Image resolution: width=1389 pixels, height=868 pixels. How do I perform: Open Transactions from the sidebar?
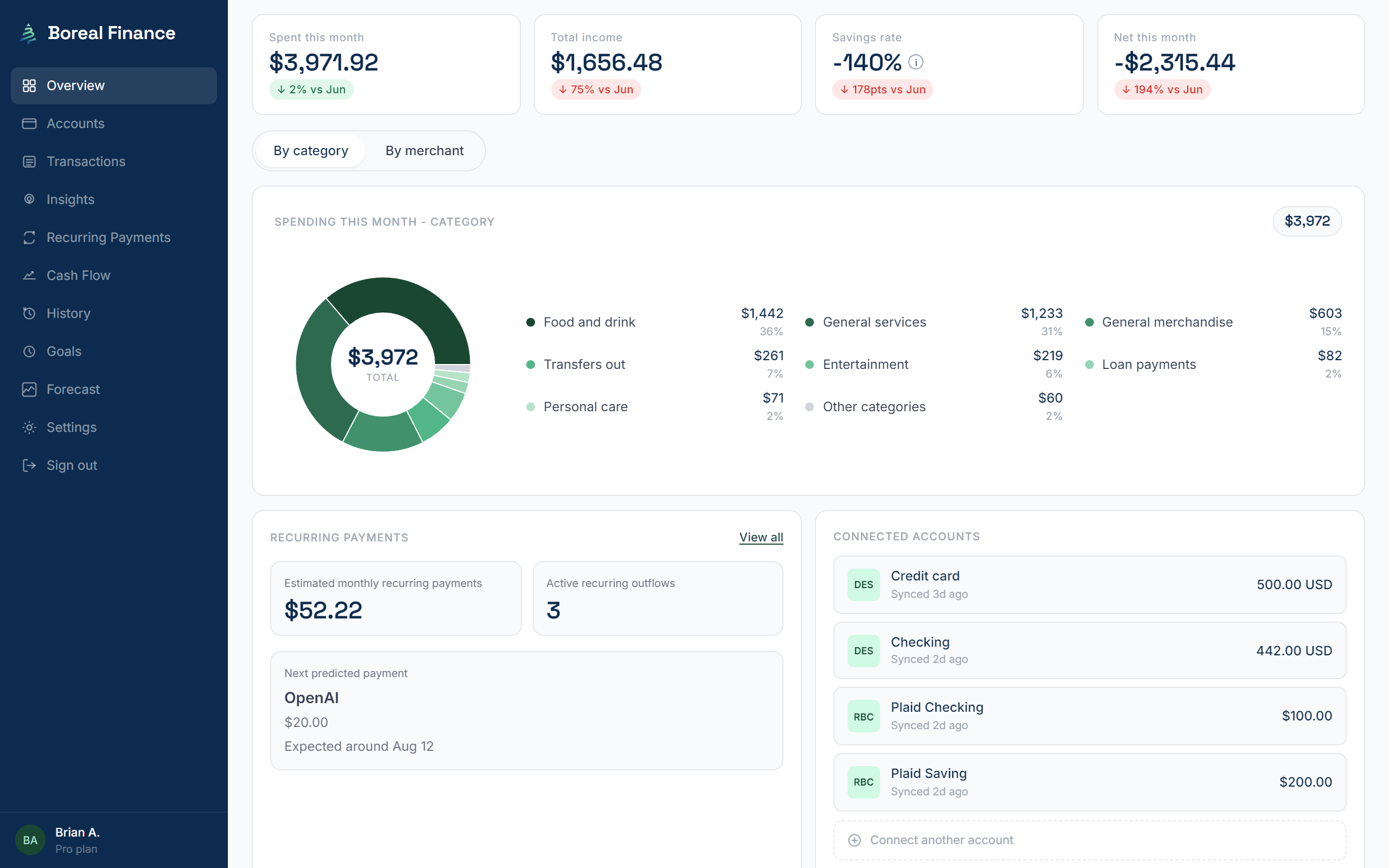[x=113, y=161]
